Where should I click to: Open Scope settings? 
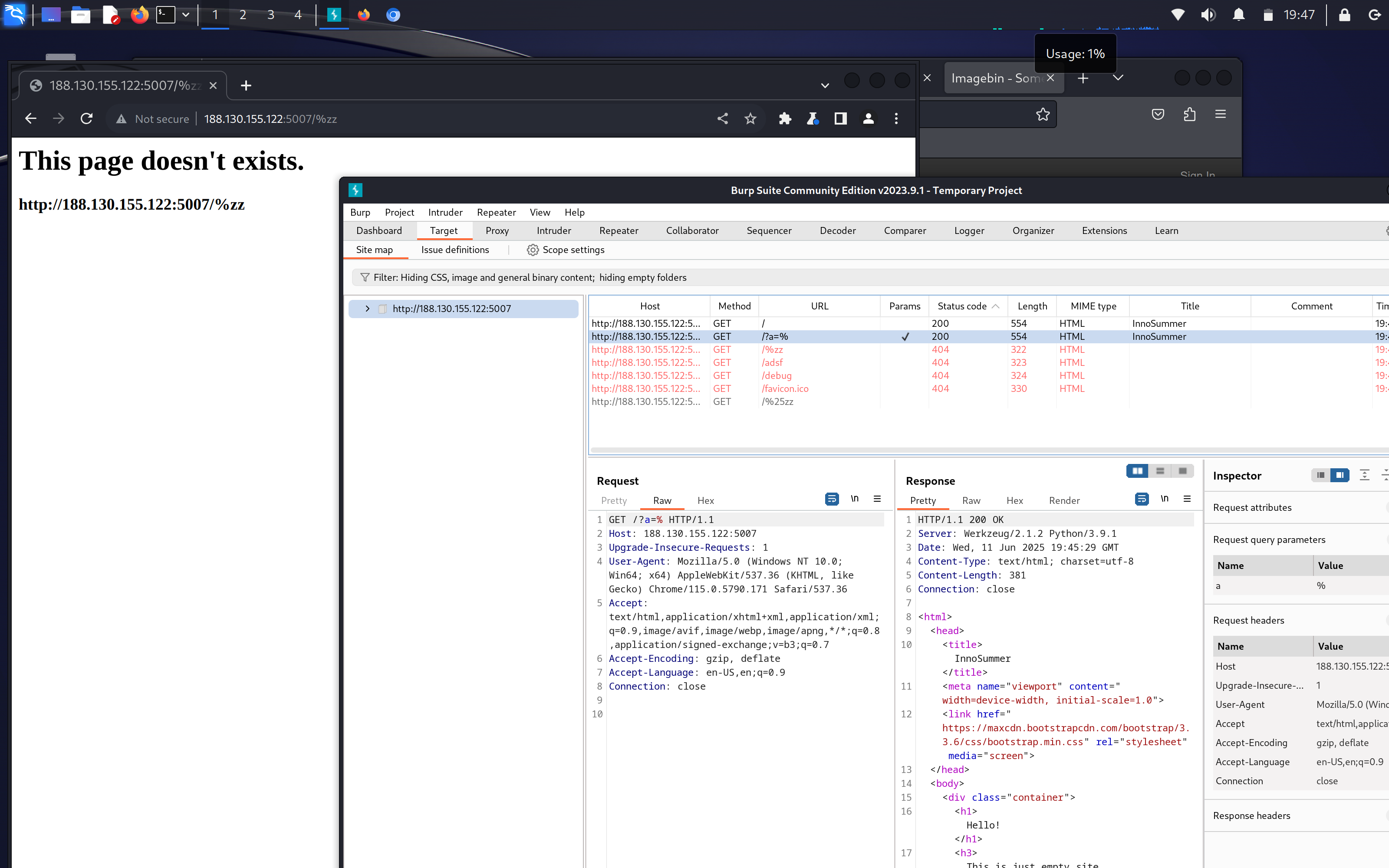pos(565,250)
